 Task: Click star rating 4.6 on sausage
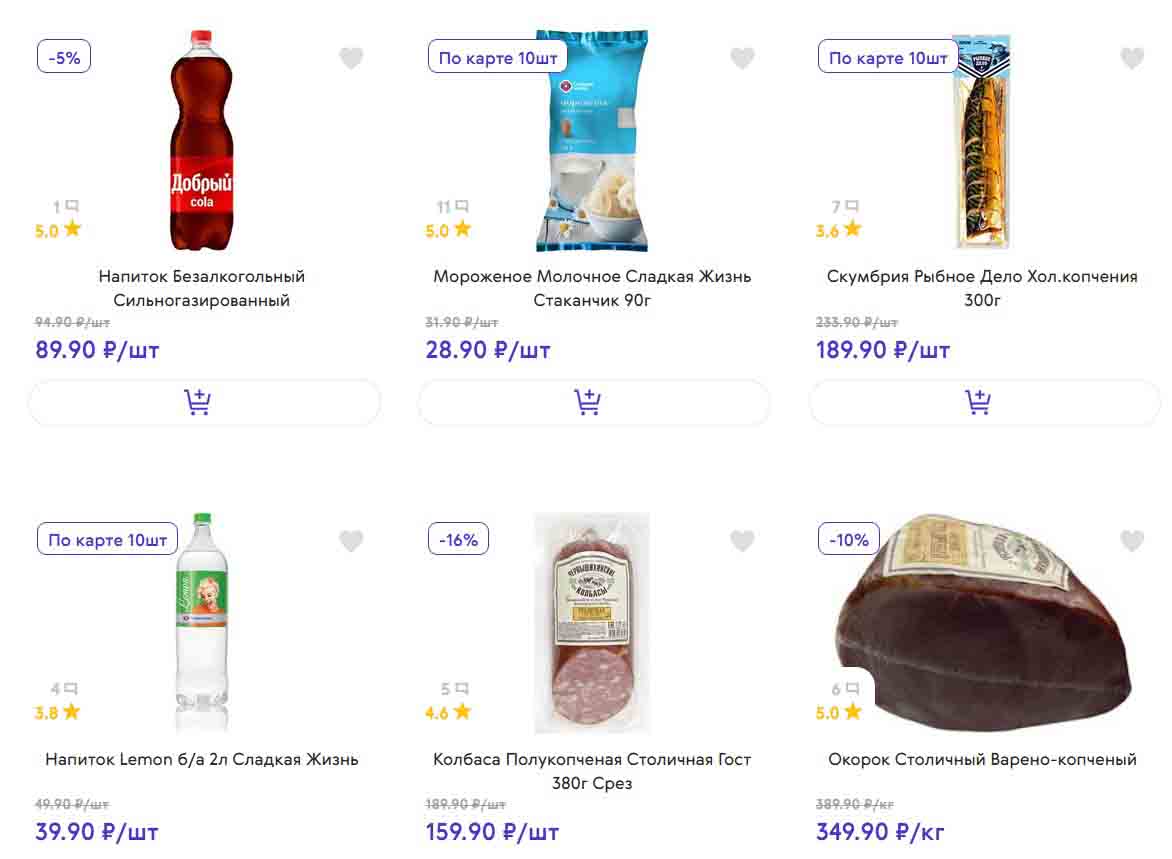[448, 713]
